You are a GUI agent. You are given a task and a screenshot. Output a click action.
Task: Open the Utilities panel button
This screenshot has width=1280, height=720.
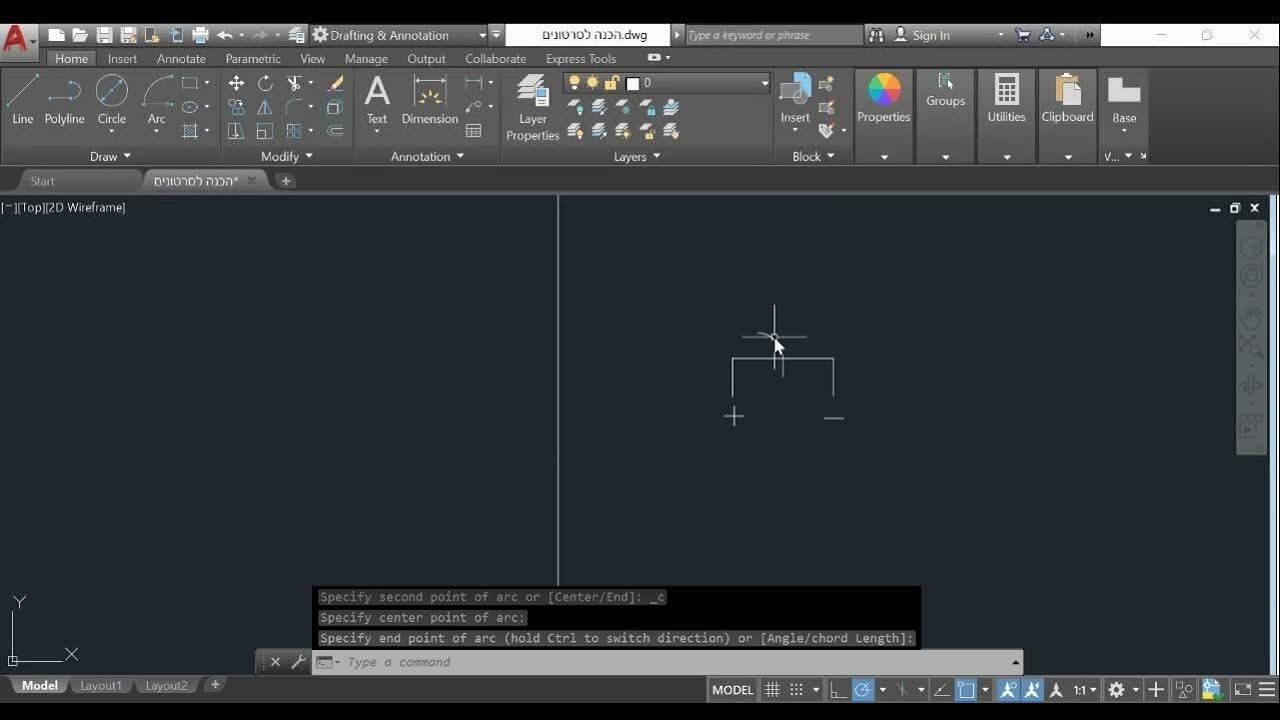coord(1006,100)
